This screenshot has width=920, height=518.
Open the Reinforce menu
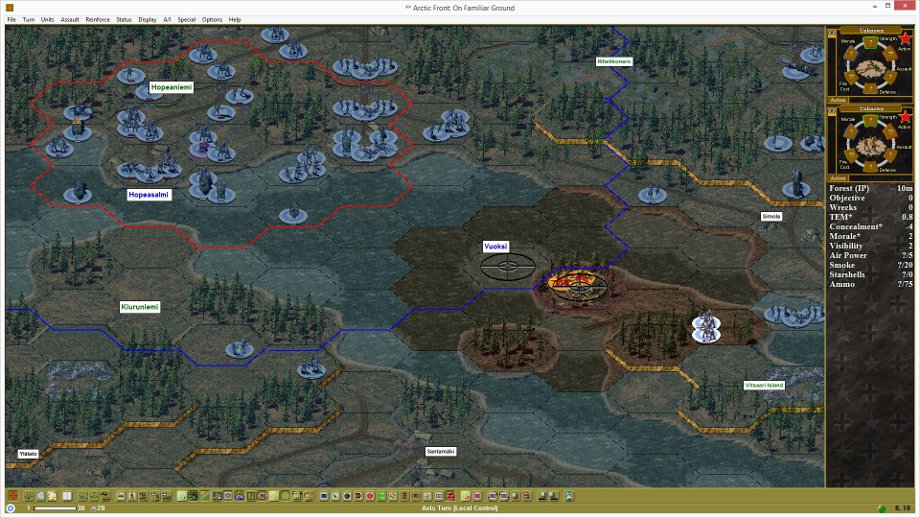tap(97, 19)
